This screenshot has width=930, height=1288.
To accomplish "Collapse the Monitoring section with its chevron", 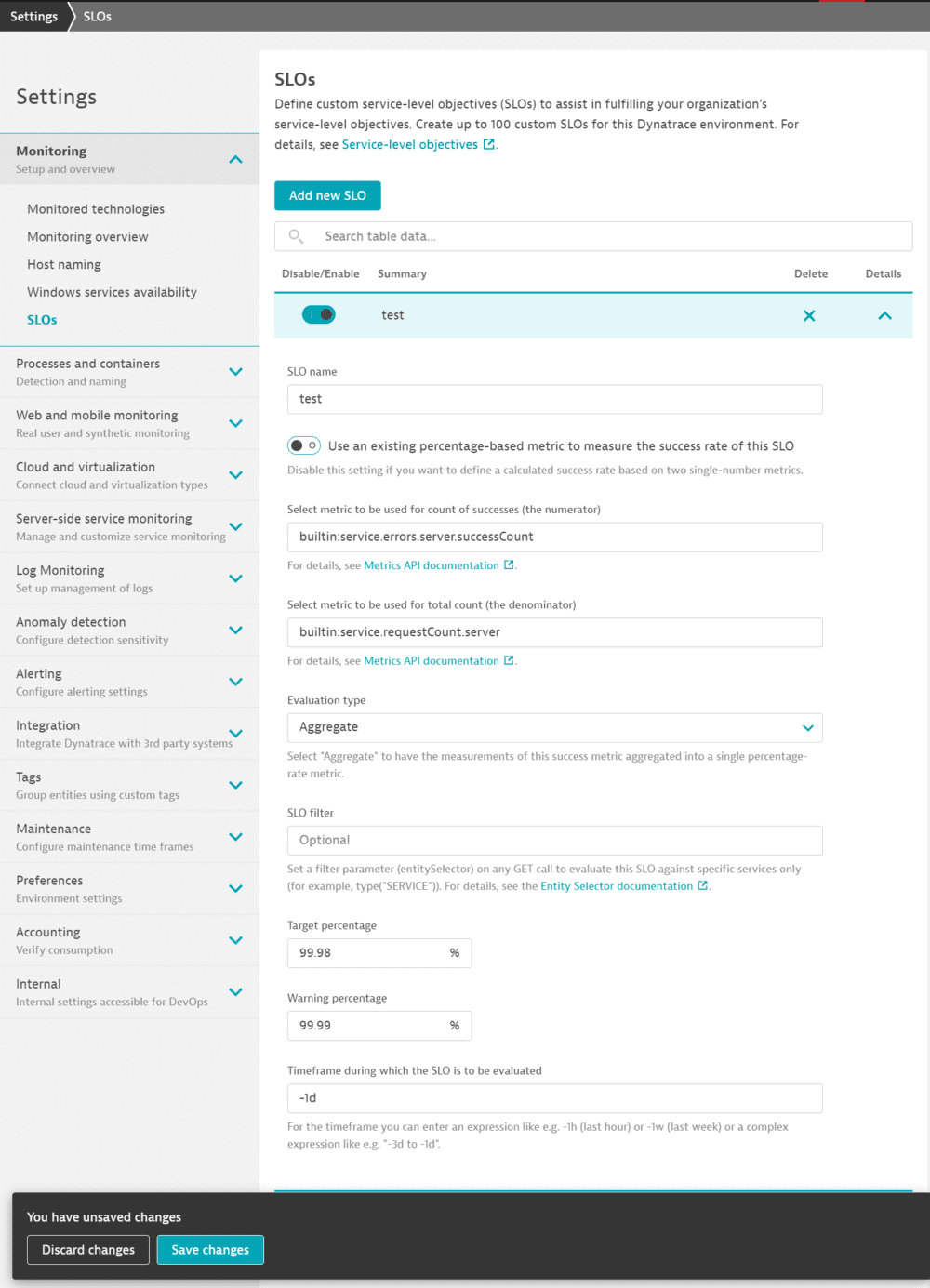I will [x=235, y=158].
